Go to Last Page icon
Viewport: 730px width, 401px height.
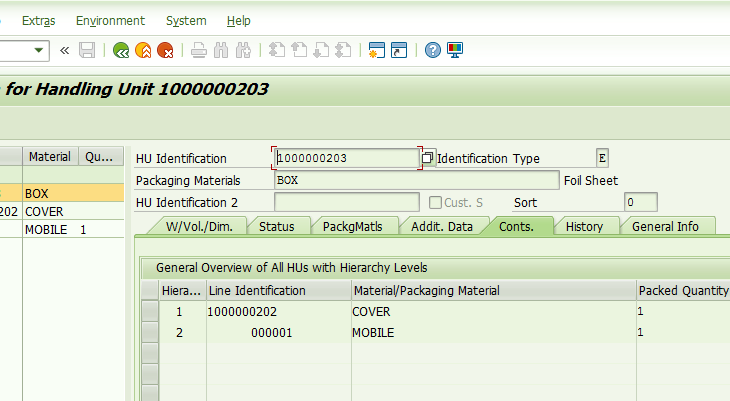343,50
